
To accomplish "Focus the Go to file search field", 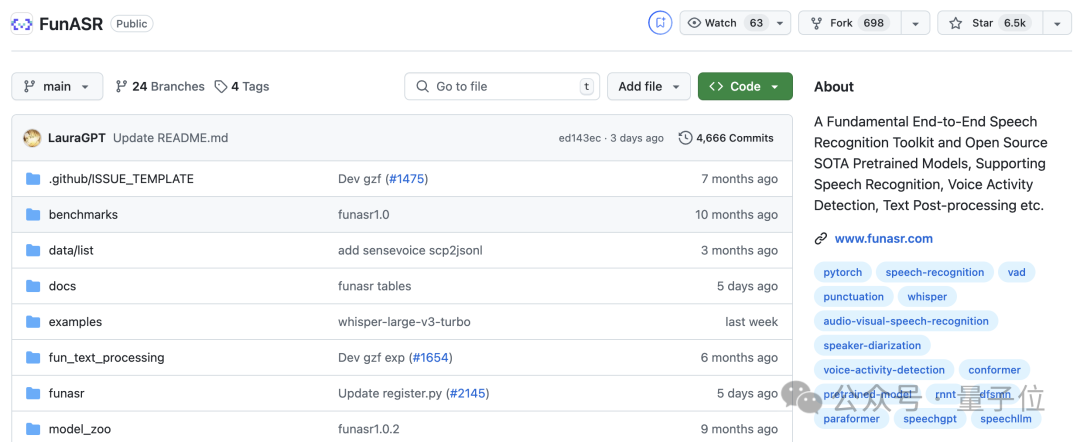I will coord(502,86).
